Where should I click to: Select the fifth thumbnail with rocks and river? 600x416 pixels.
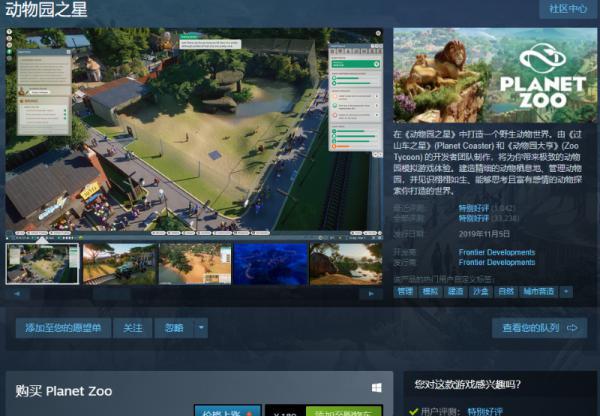tap(346, 264)
